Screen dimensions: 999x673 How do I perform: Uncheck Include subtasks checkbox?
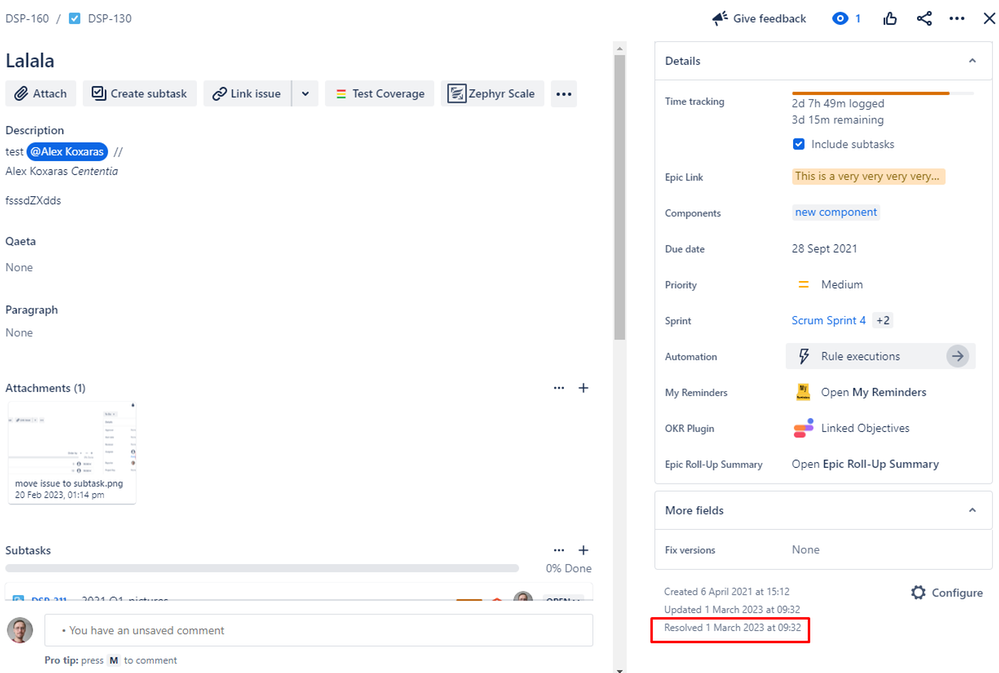[x=798, y=144]
